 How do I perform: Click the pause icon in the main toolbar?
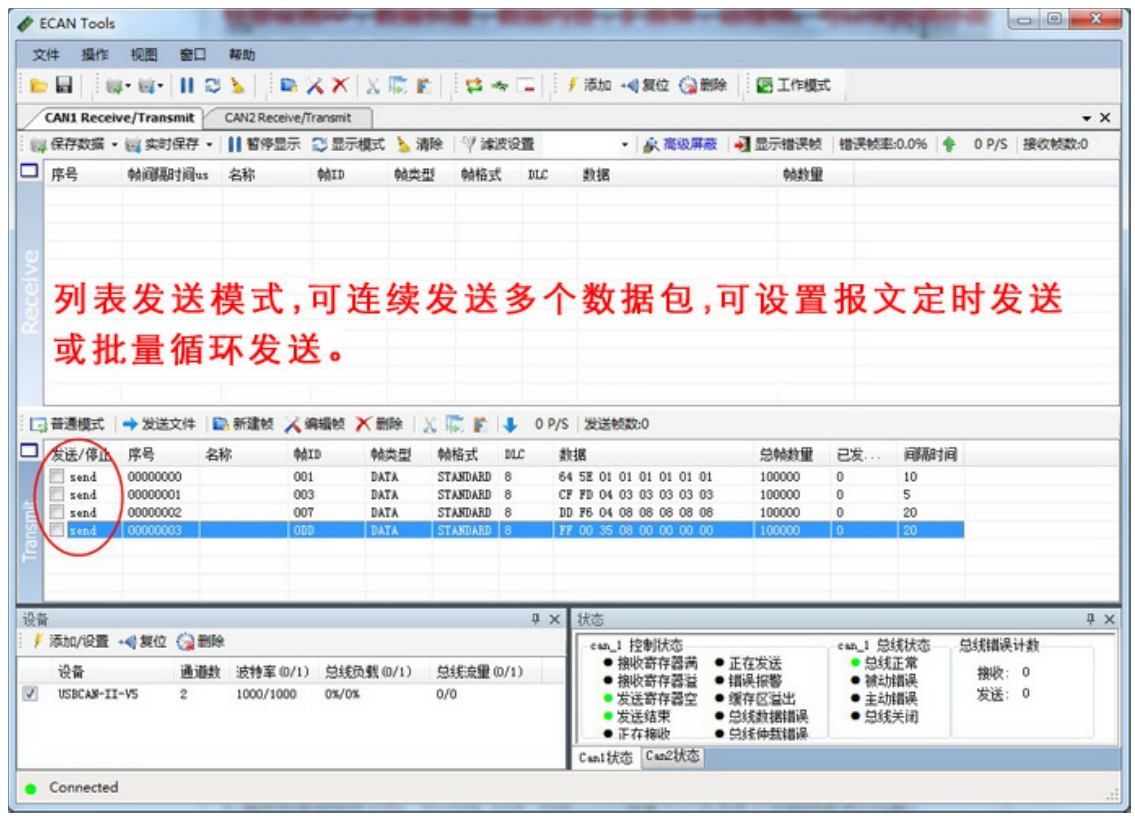[x=187, y=85]
